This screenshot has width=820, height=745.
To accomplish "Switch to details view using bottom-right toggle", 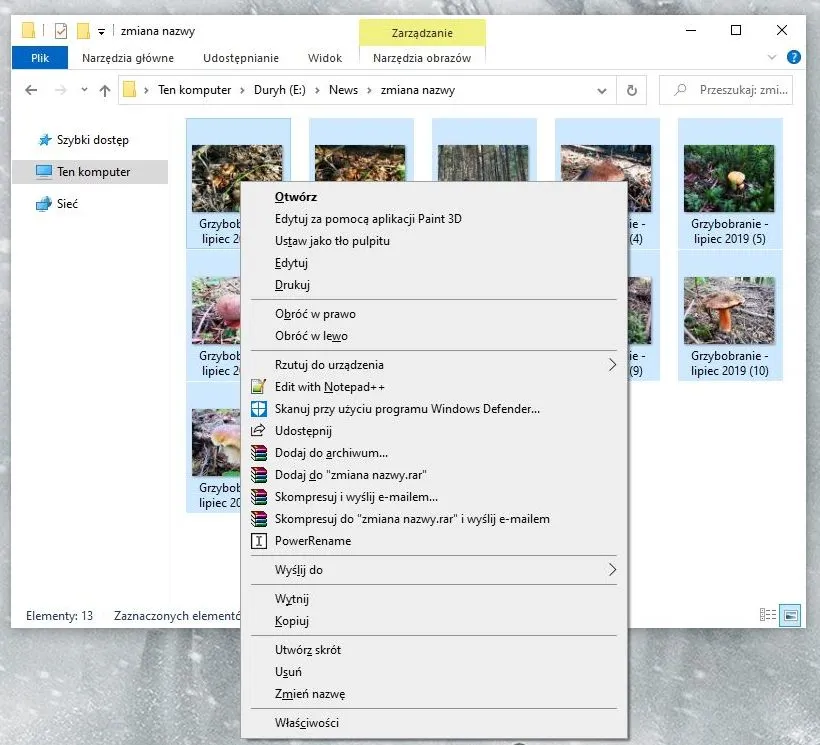I will [768, 615].
